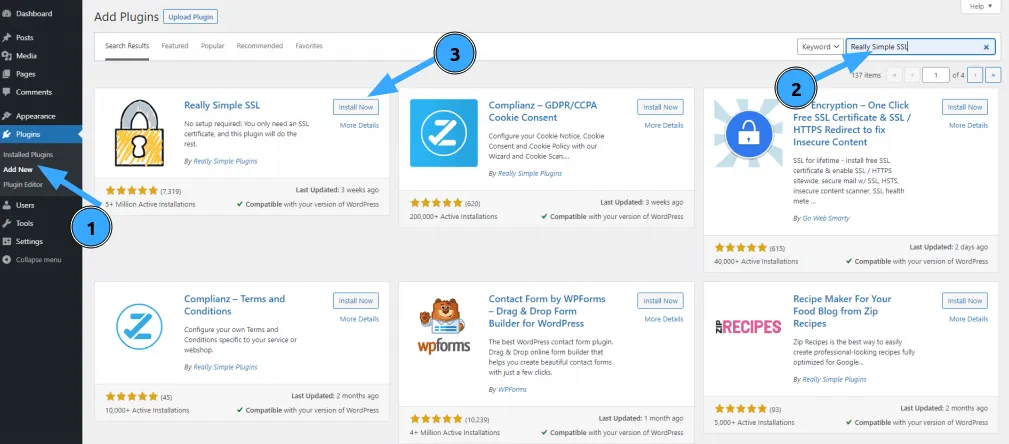Go to next results page arrow
Image resolution: width=1009 pixels, height=444 pixels.
975,75
